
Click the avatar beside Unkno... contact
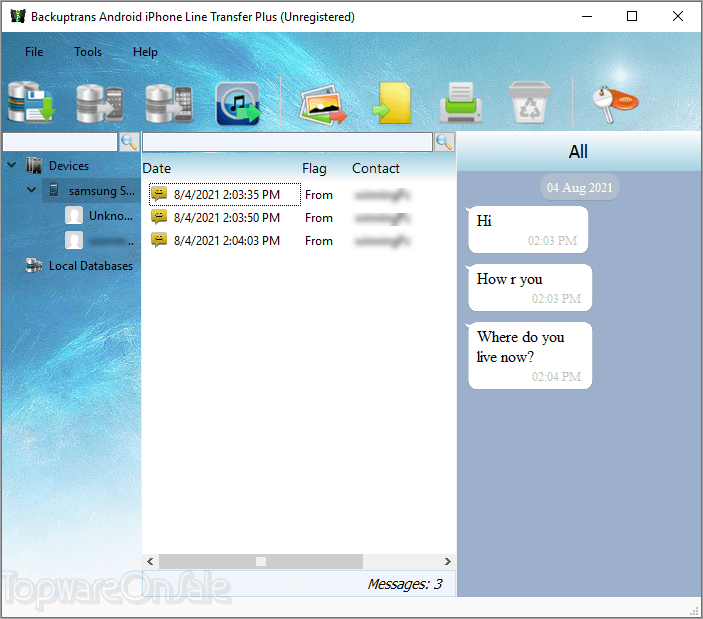[74, 215]
